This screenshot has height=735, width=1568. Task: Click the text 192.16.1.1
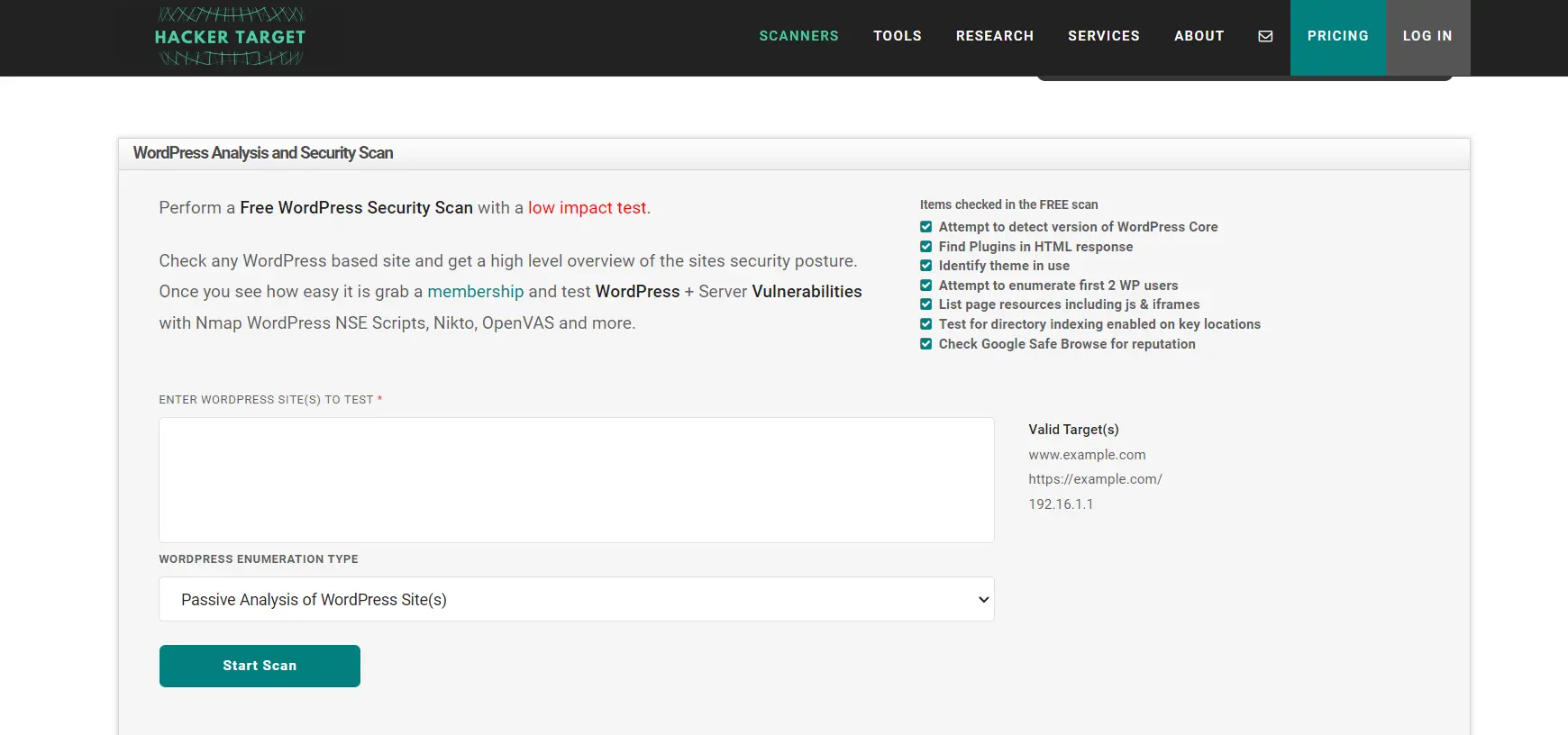coord(1061,504)
